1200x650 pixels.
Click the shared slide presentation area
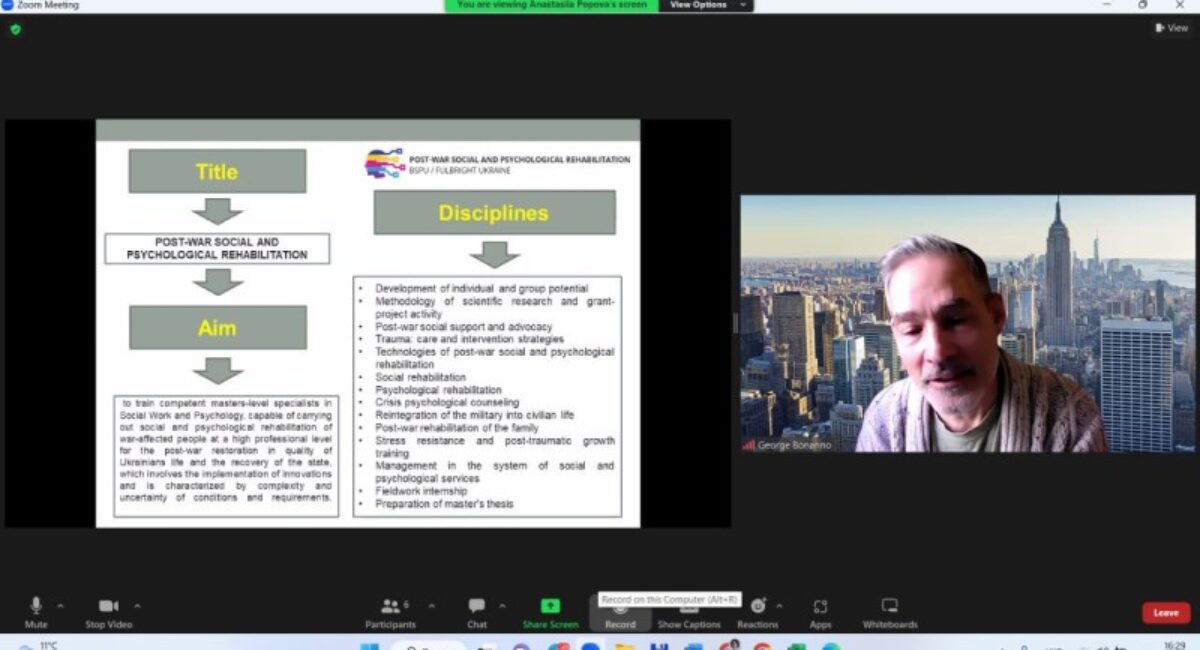[x=368, y=323]
